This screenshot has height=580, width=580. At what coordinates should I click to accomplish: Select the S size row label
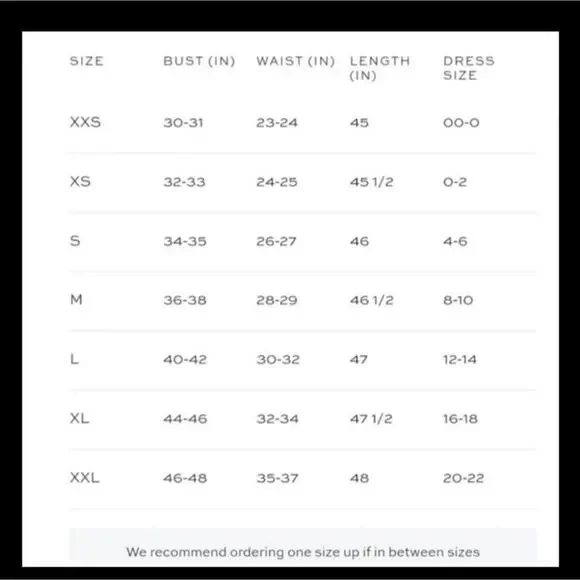[x=75, y=241]
